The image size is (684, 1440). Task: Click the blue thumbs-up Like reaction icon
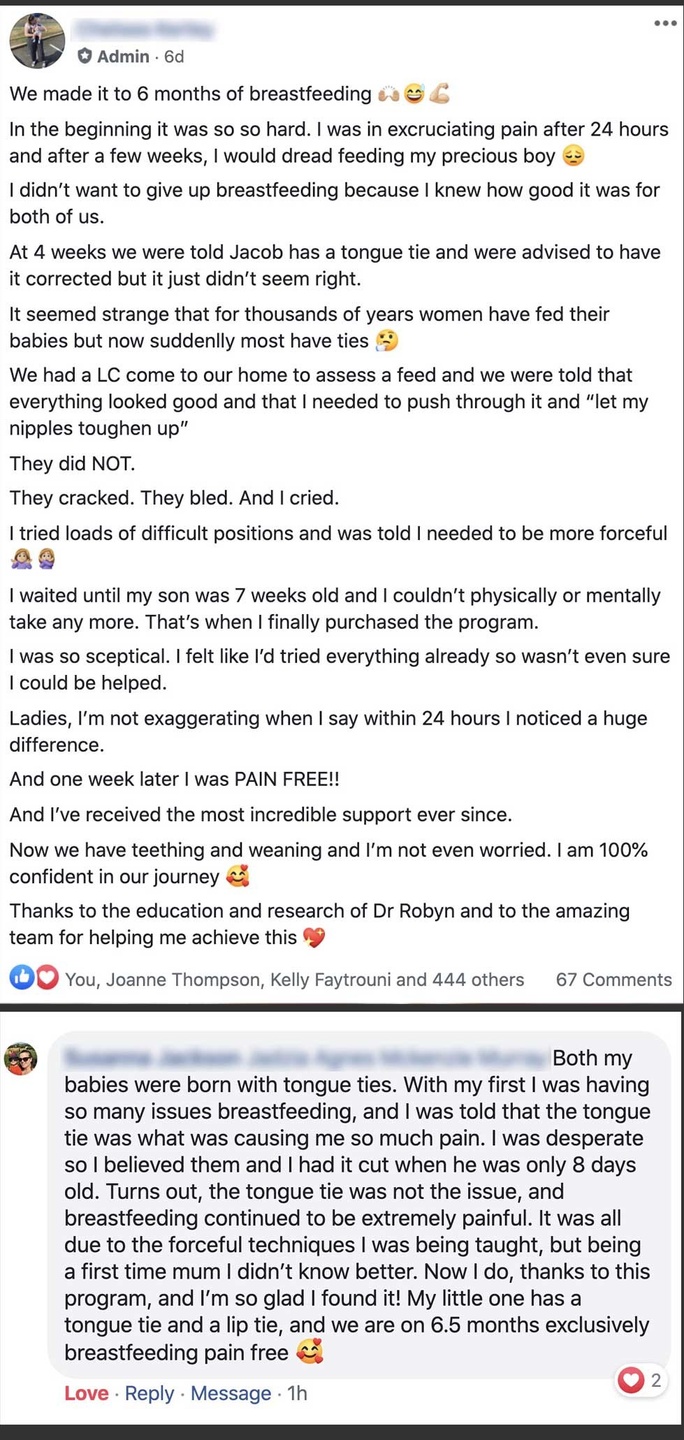21,978
